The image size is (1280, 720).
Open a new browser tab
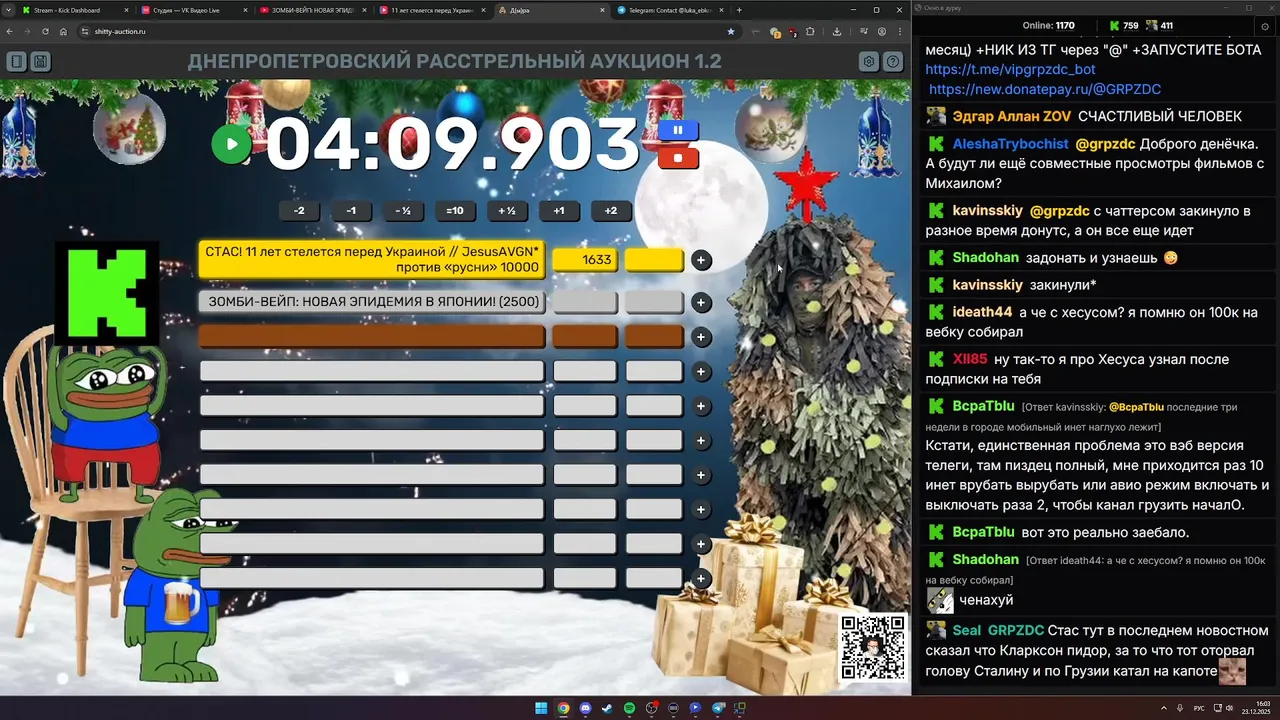(739, 10)
